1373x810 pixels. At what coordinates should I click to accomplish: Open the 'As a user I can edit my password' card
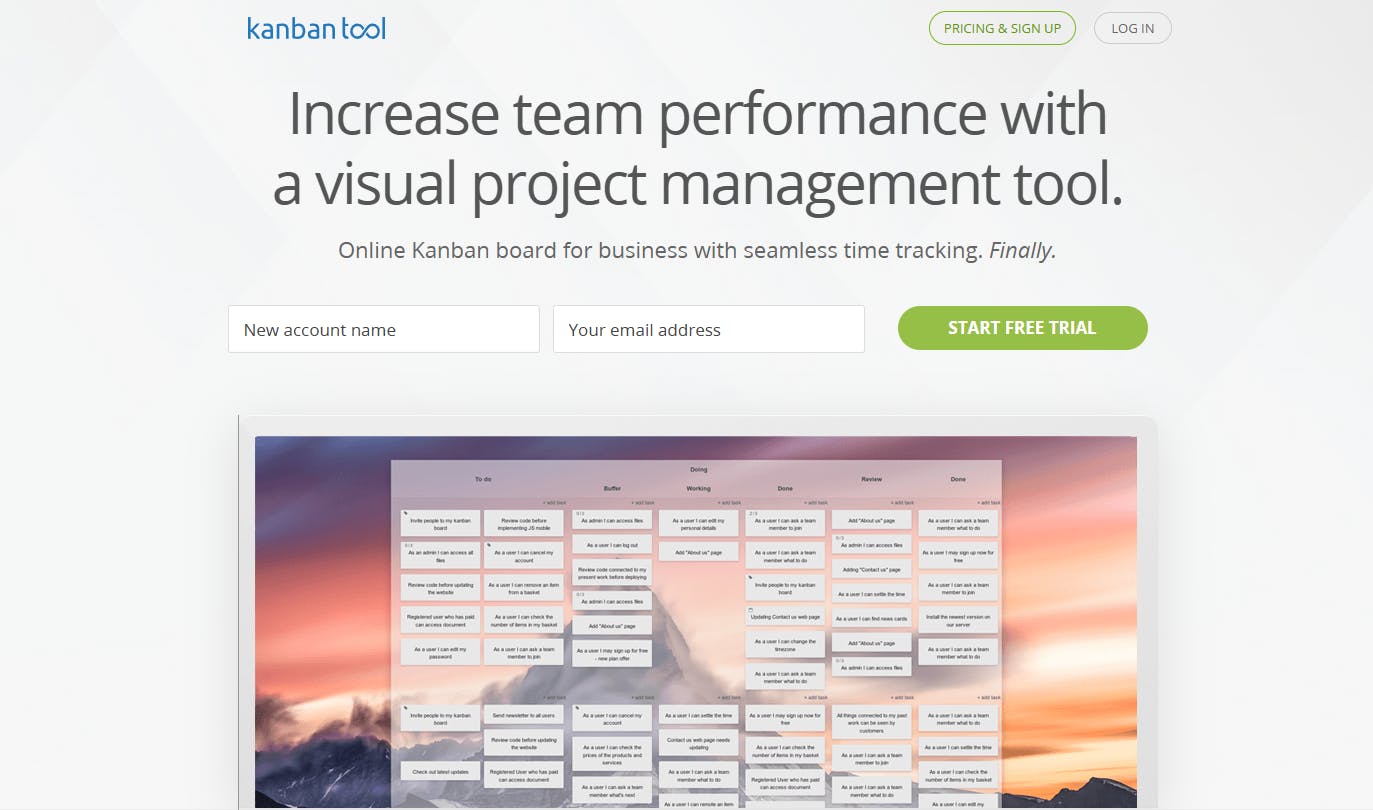(x=440, y=652)
